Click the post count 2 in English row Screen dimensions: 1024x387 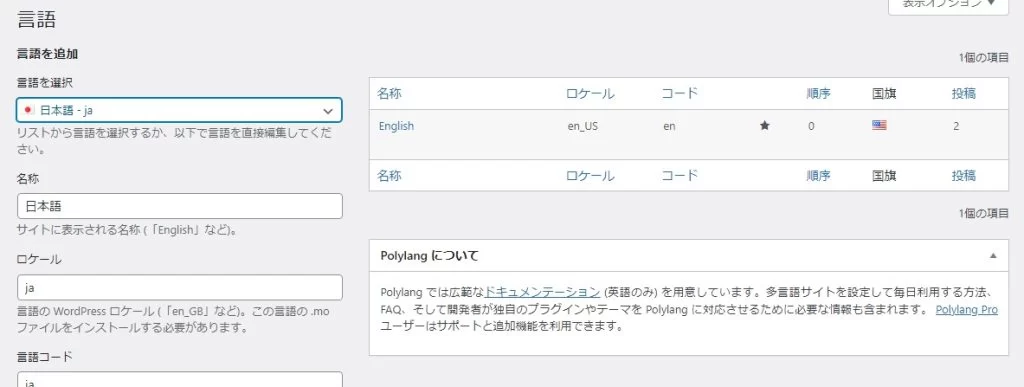pos(956,127)
